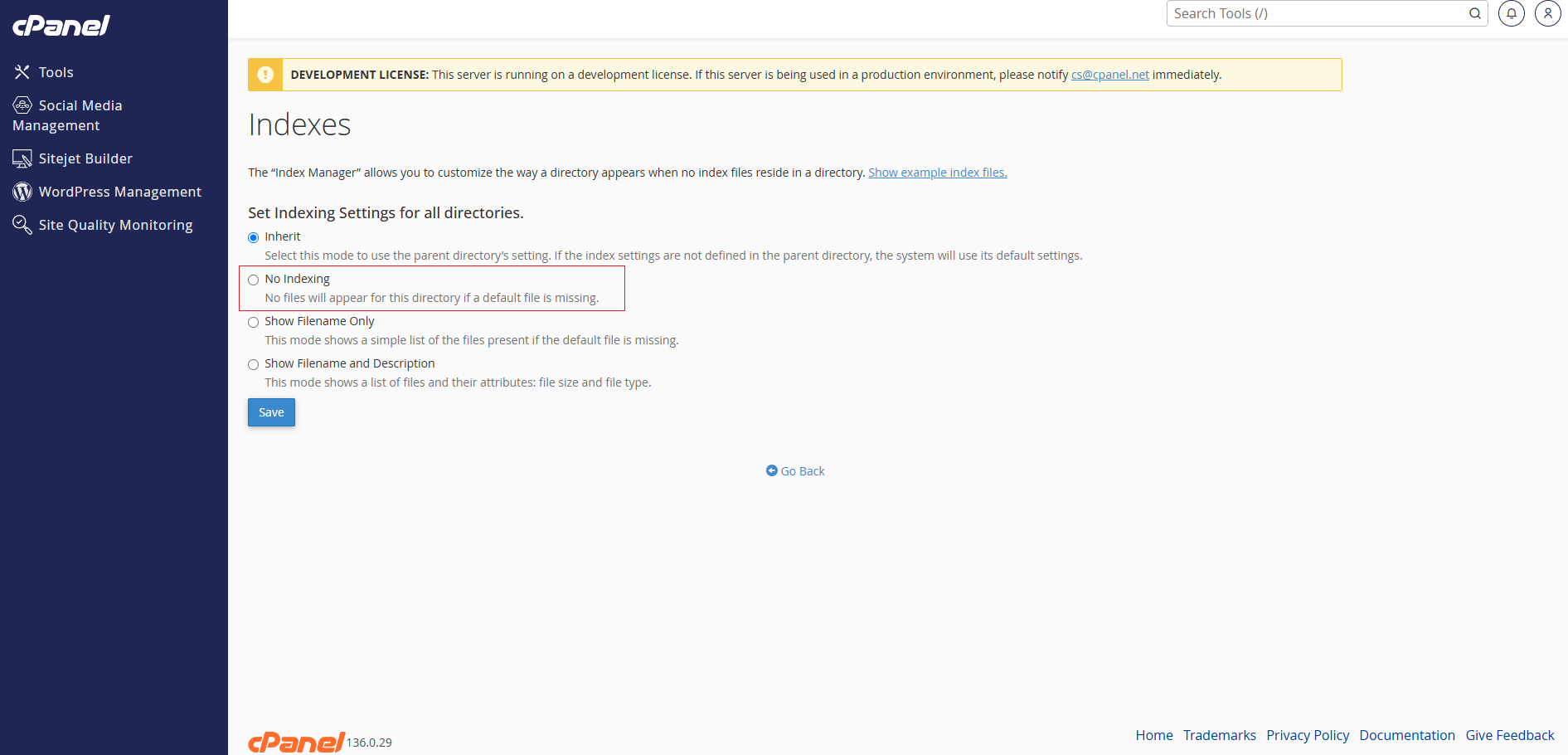
Task: Choose Show Filename and Description radio option
Action: pyautogui.click(x=254, y=364)
